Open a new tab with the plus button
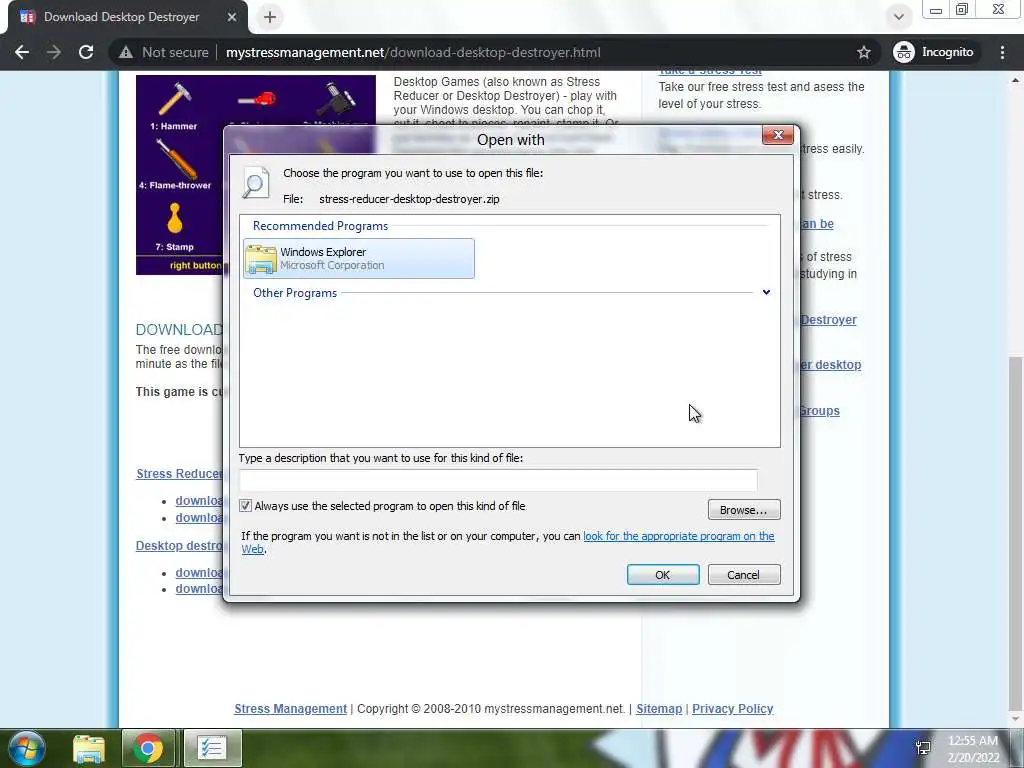Image resolution: width=1024 pixels, height=768 pixels. click(270, 17)
